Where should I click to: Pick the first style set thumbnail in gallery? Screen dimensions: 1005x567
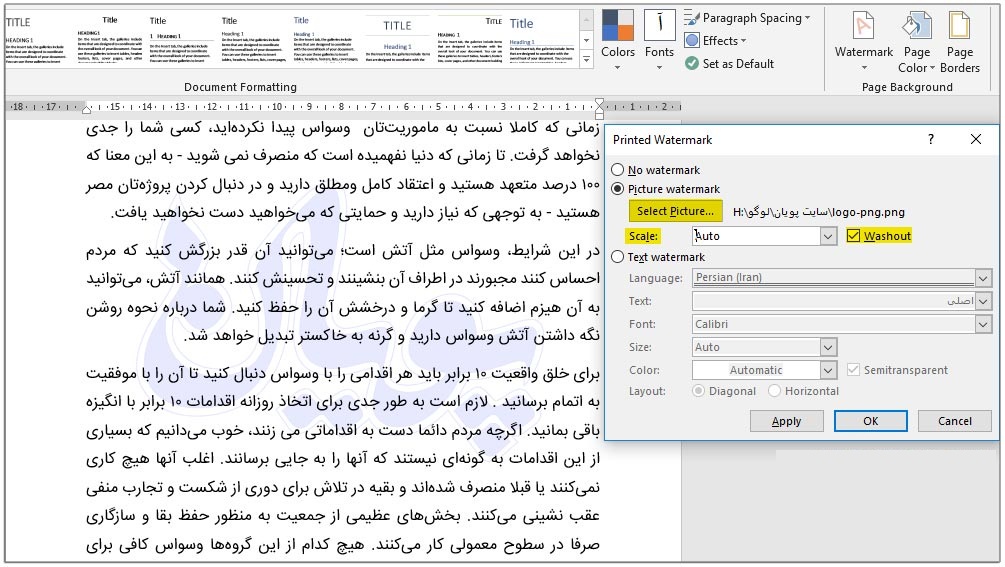tap(38, 40)
